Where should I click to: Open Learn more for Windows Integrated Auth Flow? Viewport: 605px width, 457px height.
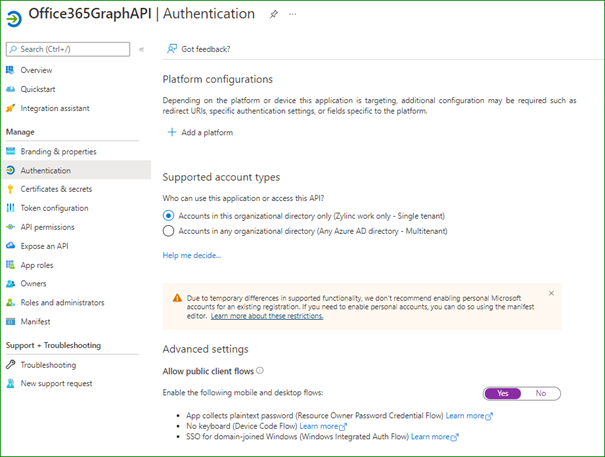(x=434, y=437)
